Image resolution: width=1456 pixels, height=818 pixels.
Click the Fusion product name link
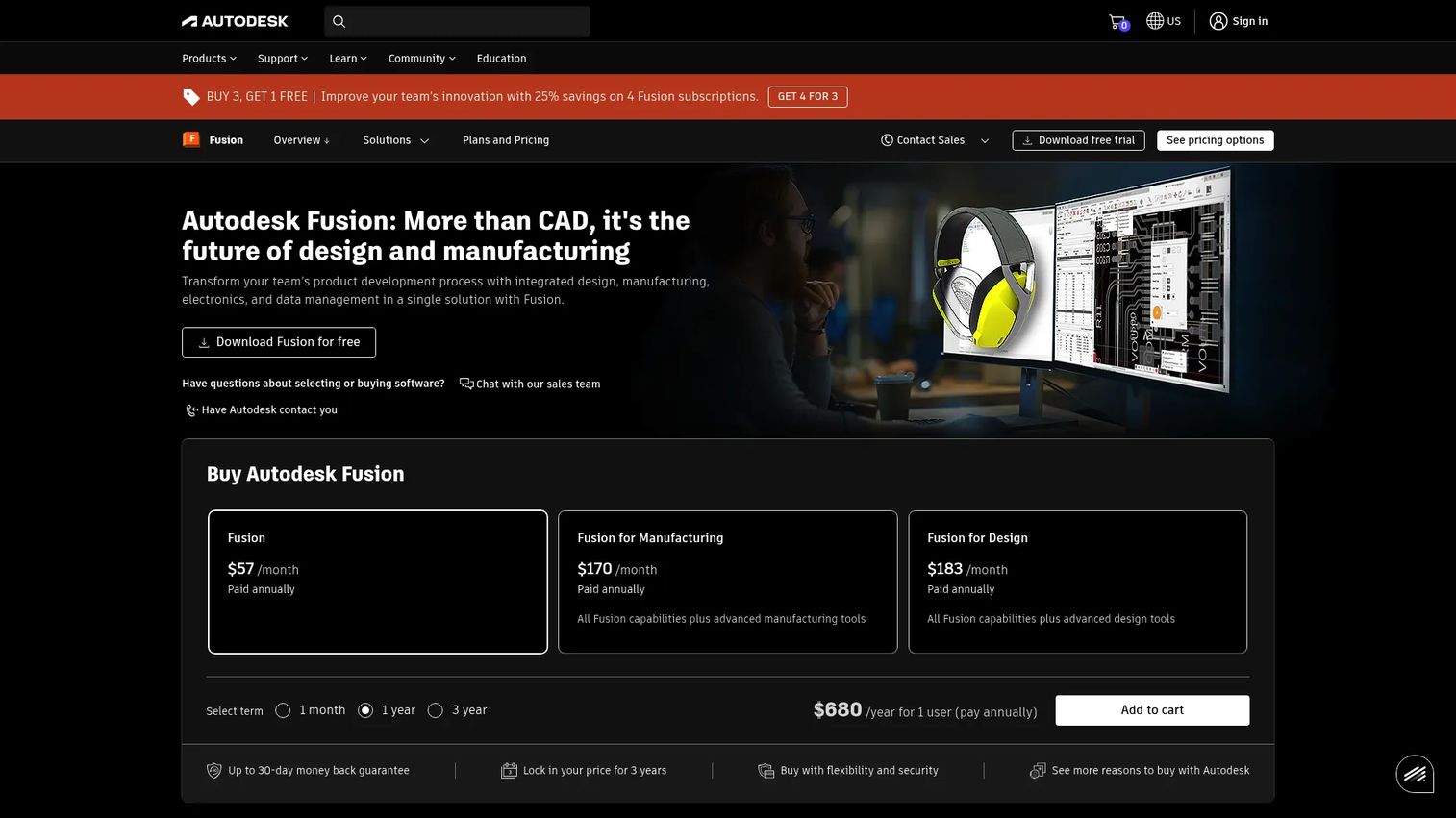(x=226, y=140)
